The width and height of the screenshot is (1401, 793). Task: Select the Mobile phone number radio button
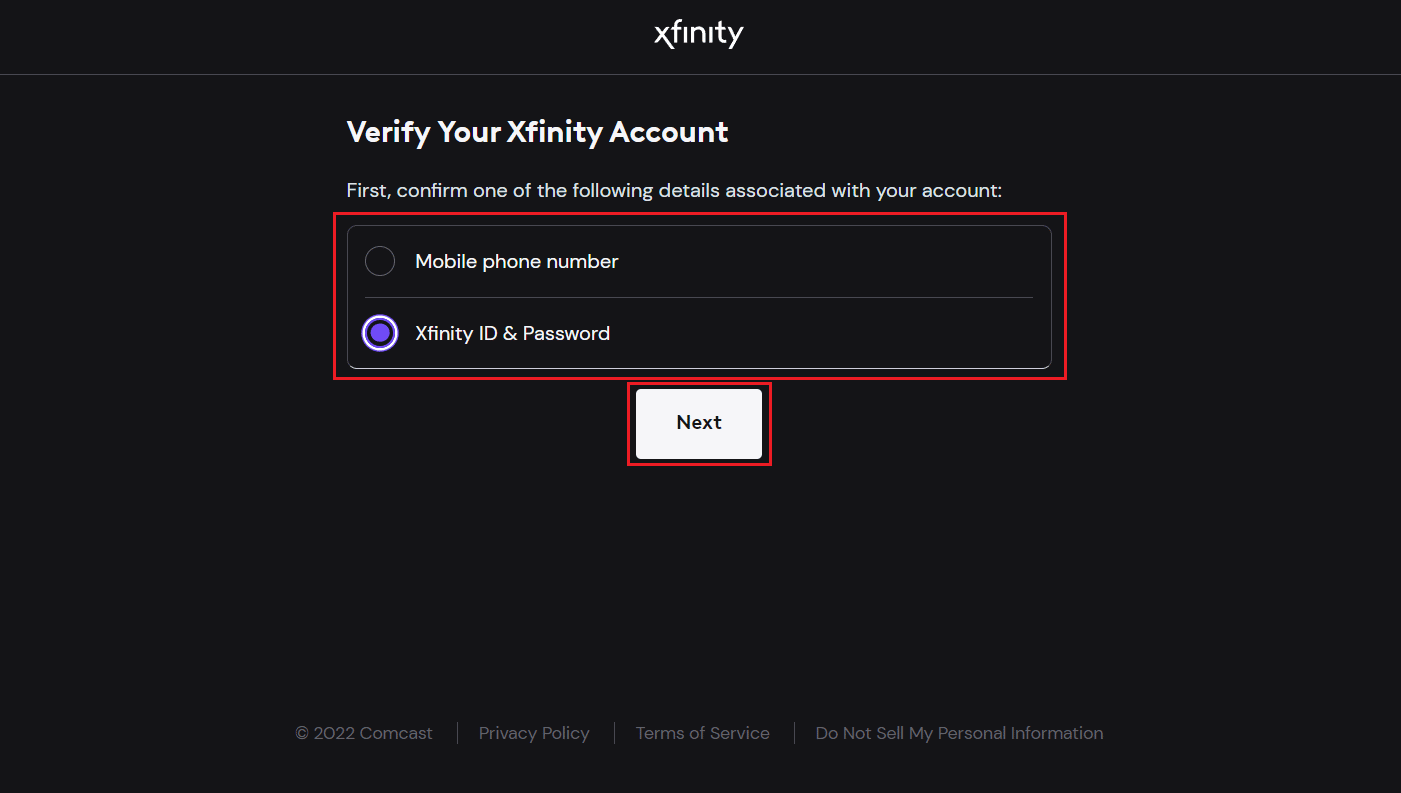[x=380, y=262]
